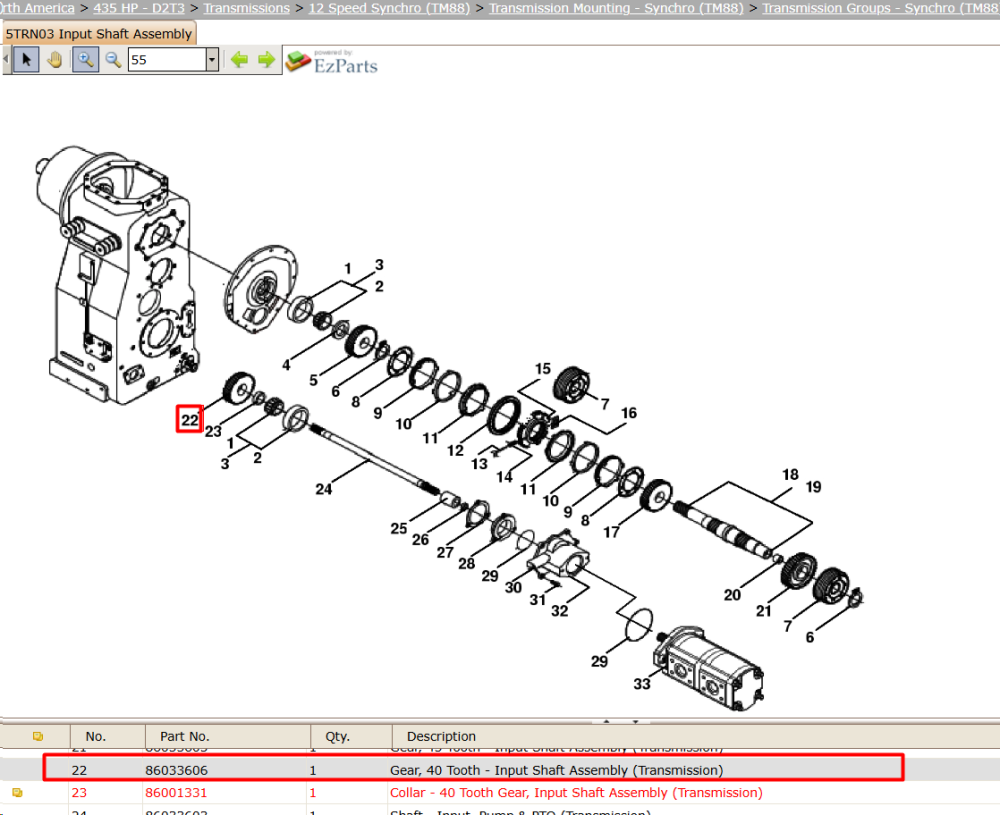The height and width of the screenshot is (815, 1000).
Task: Click callout 25 in the diagram
Action: click(x=399, y=529)
